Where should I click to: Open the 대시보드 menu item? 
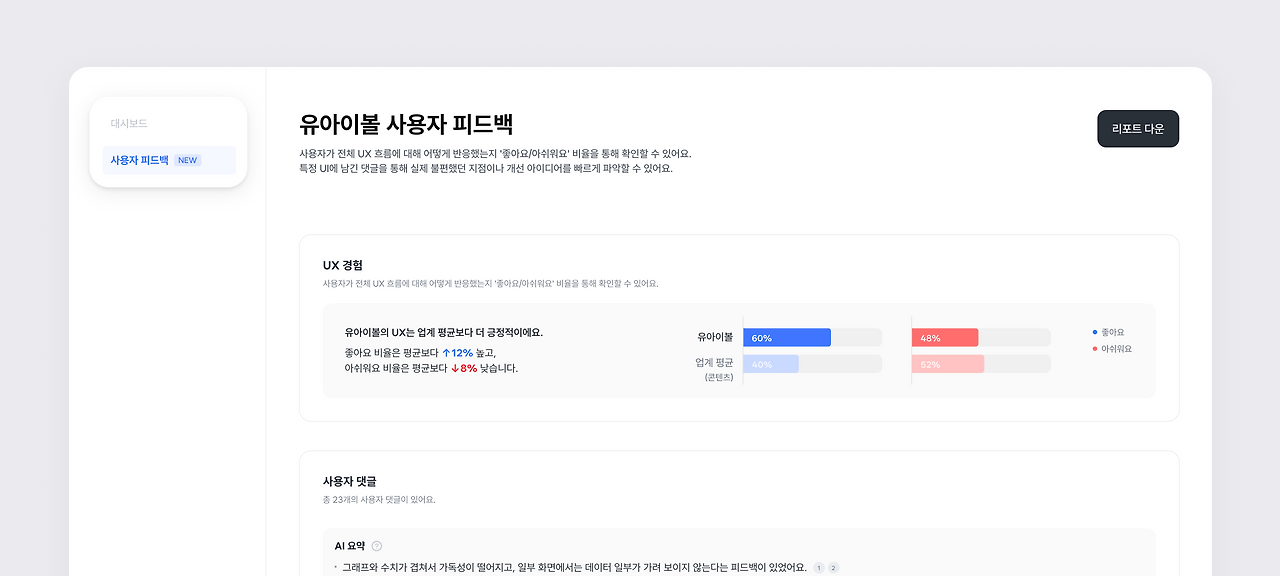[129, 123]
